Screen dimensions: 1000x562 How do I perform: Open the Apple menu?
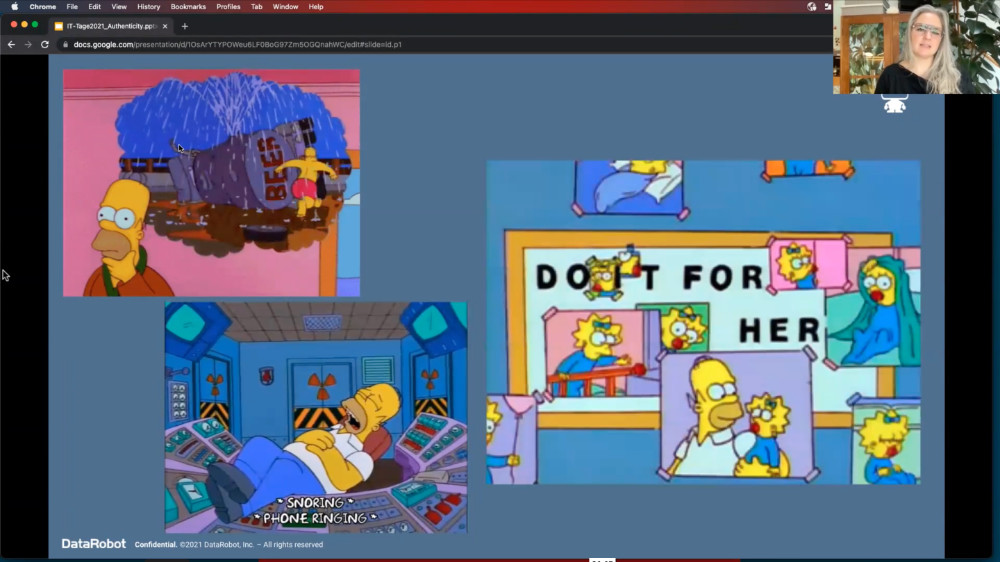pyautogui.click(x=14, y=6)
